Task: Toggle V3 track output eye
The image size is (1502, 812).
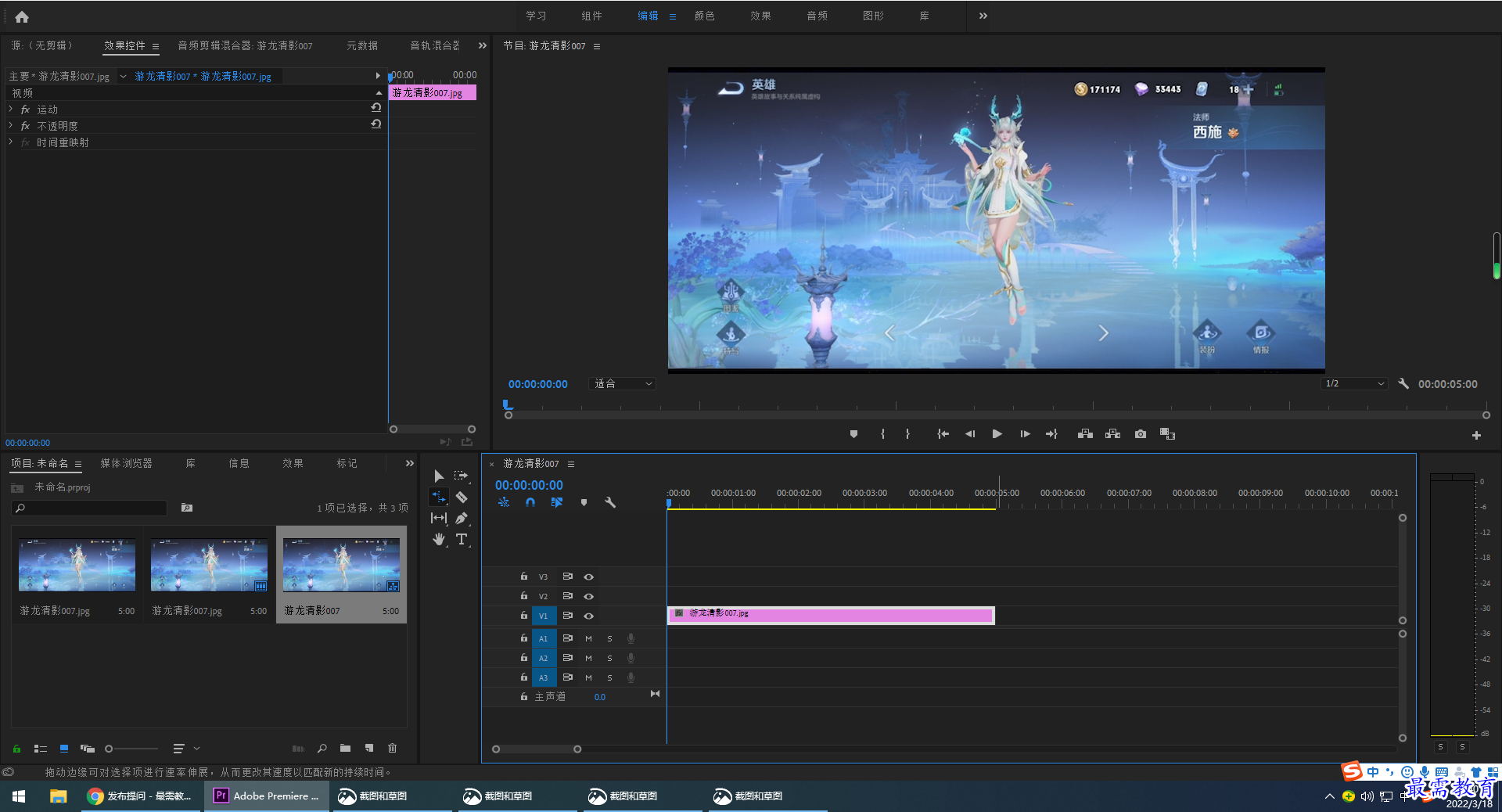Action: [x=588, y=577]
